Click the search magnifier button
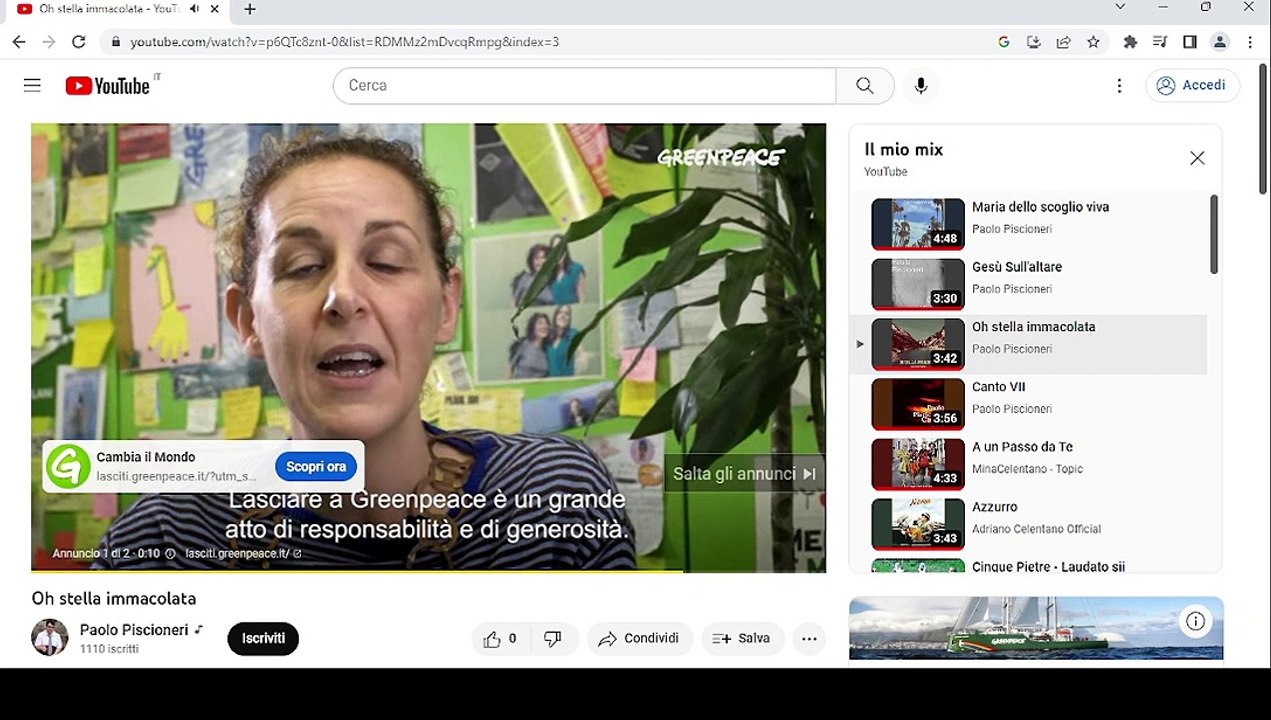1271x720 pixels. (865, 85)
